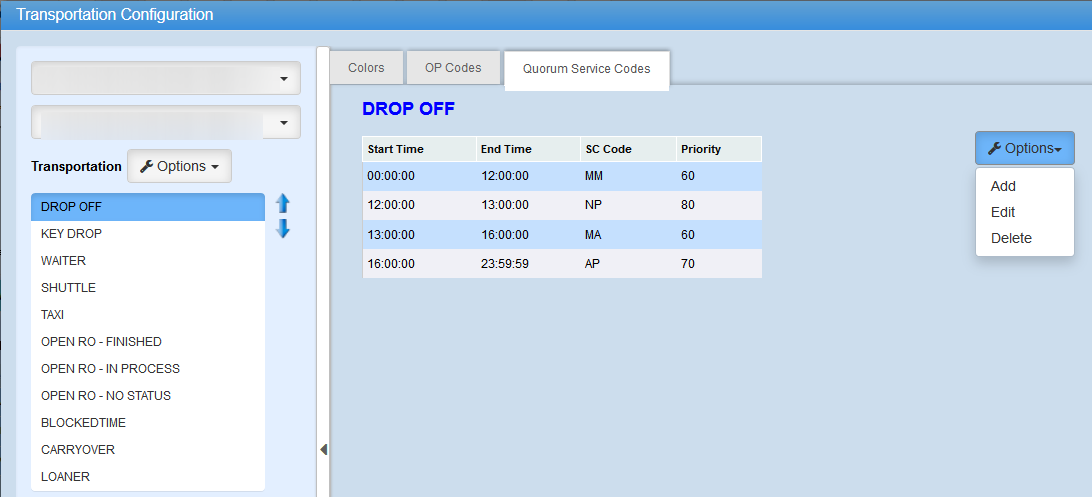
Task: Switch to the OP Codes tab
Action: tap(453, 68)
